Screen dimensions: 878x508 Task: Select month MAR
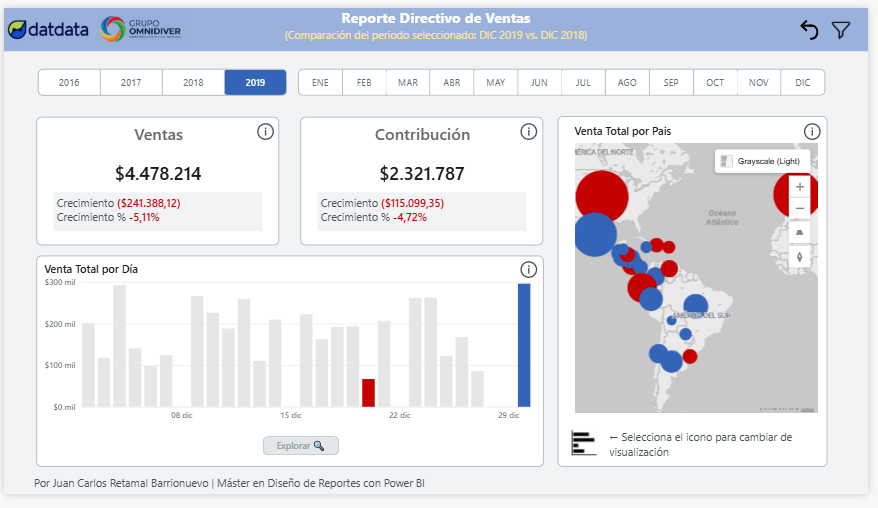tap(408, 82)
